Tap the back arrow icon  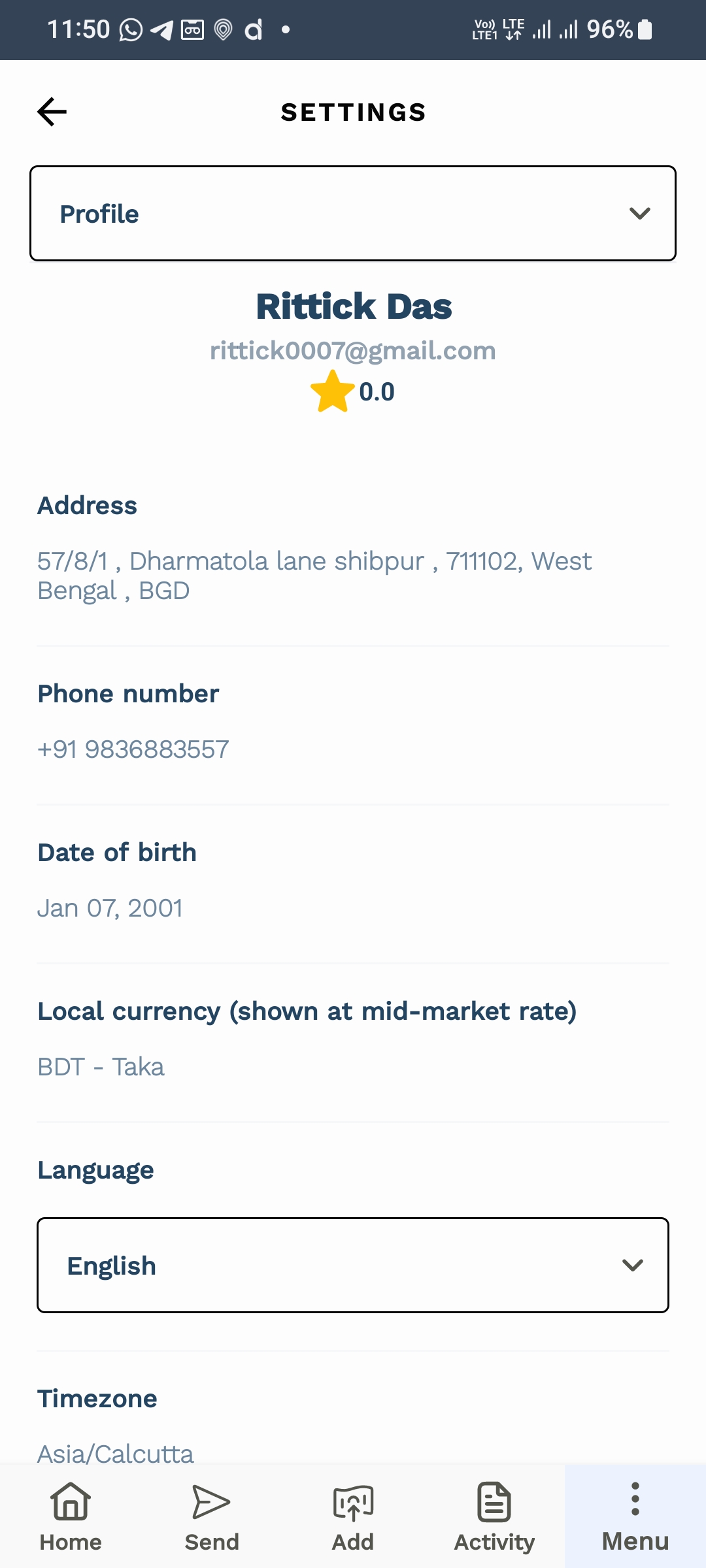(52, 112)
